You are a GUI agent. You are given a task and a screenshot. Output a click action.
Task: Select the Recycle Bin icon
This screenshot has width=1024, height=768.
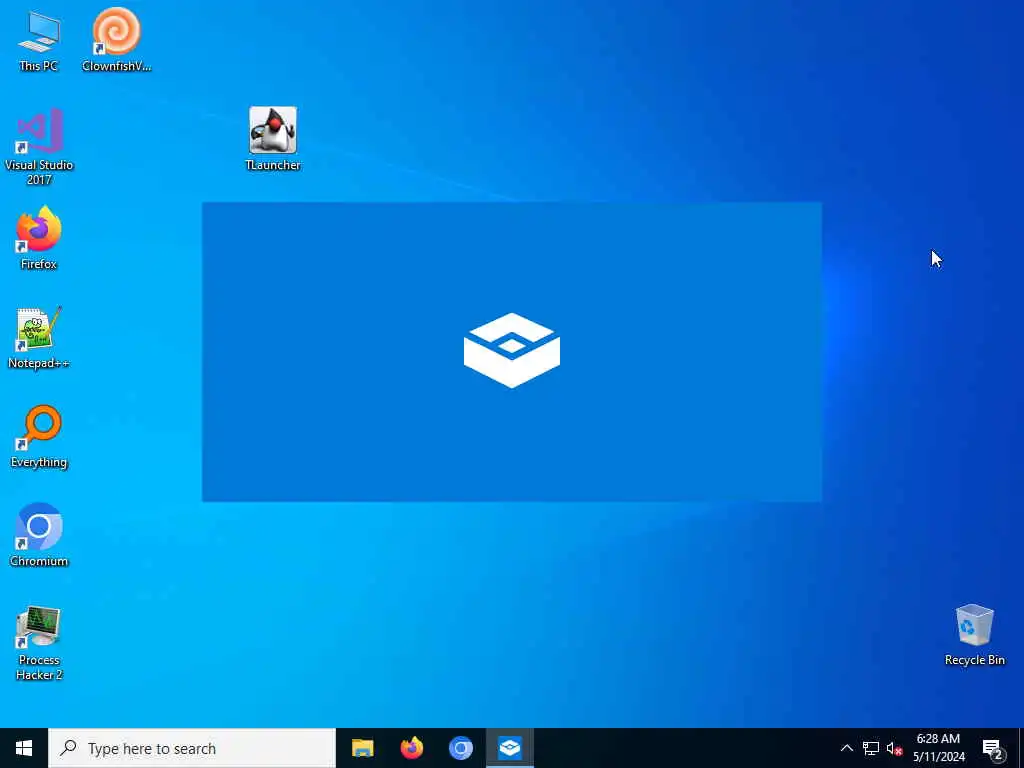pyautogui.click(x=974, y=635)
